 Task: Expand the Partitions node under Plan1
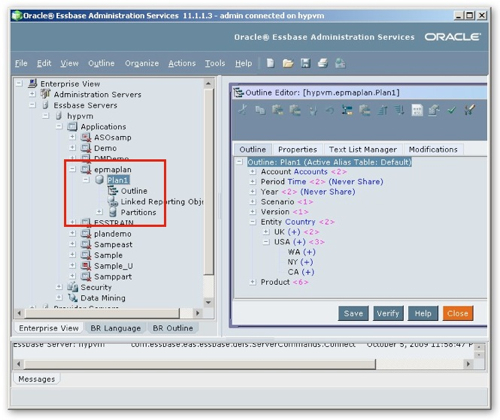pos(99,212)
